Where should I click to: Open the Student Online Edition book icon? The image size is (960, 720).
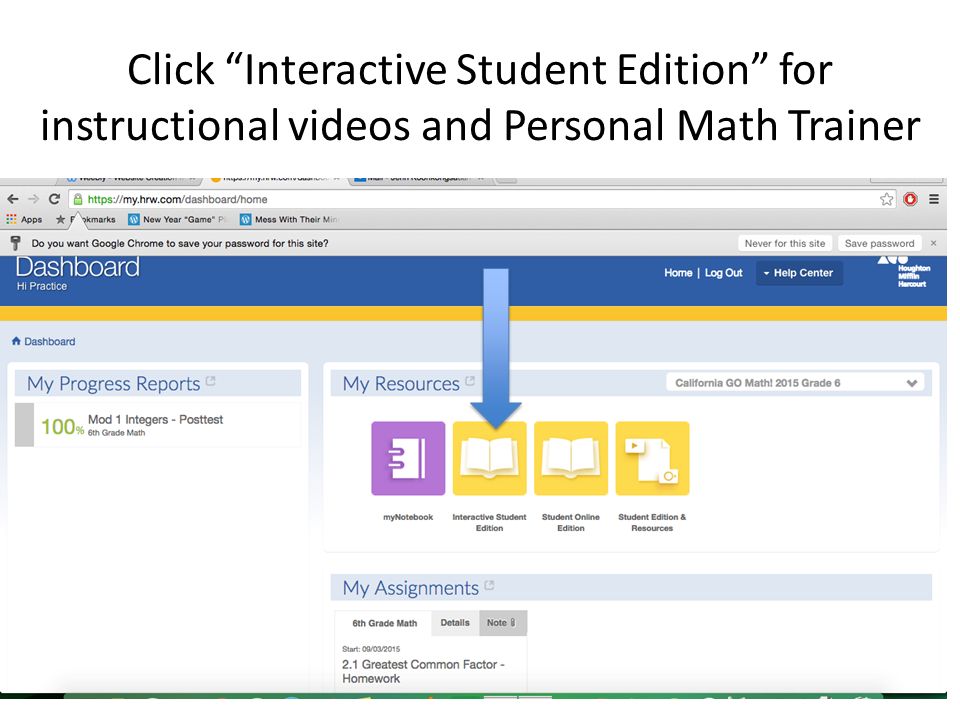point(571,458)
